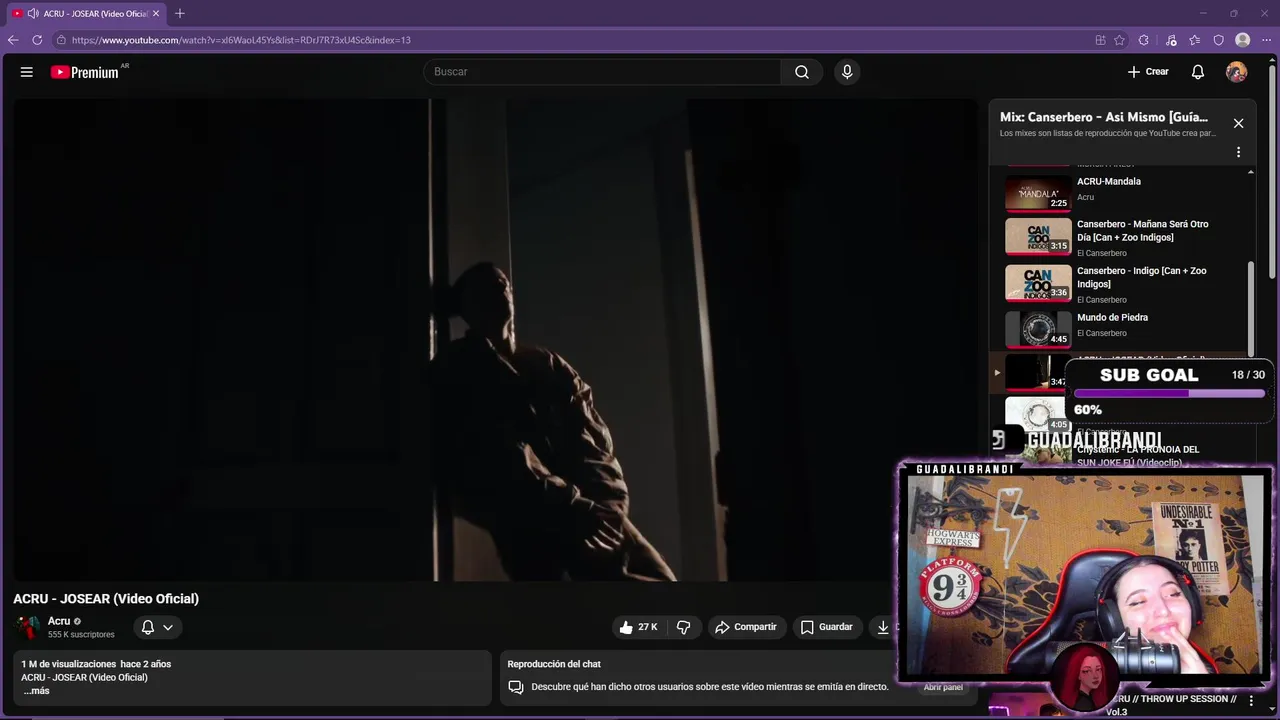Open the Mix: Canserbero playlist title
Viewport: 1280px width, 720px height.
point(1104,117)
